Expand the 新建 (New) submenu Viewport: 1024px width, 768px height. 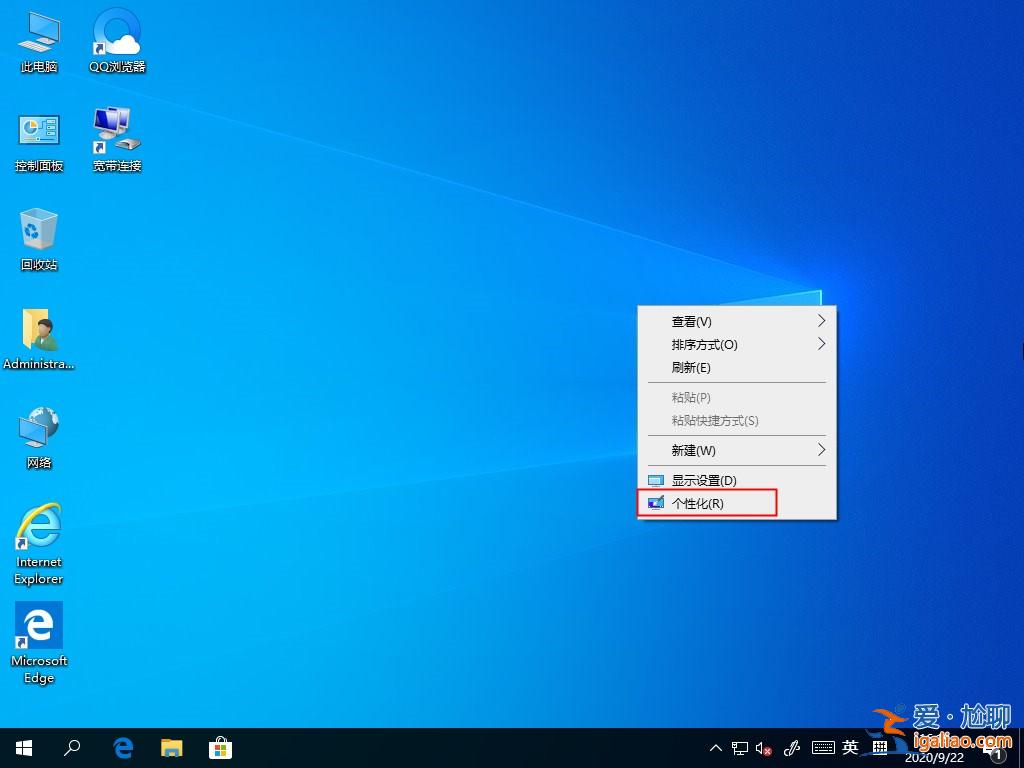point(735,450)
